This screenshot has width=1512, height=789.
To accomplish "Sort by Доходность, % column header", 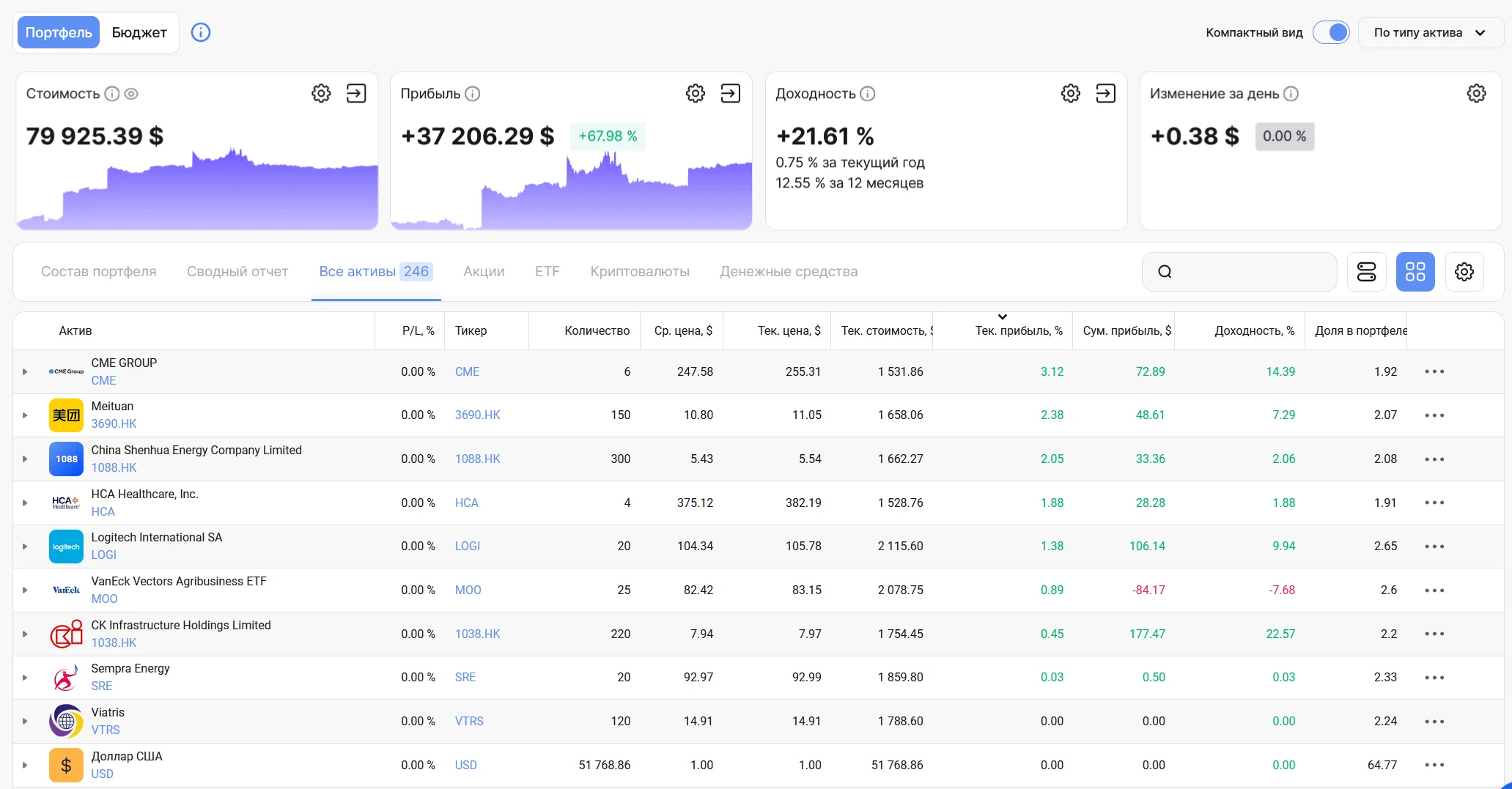I will (1255, 331).
